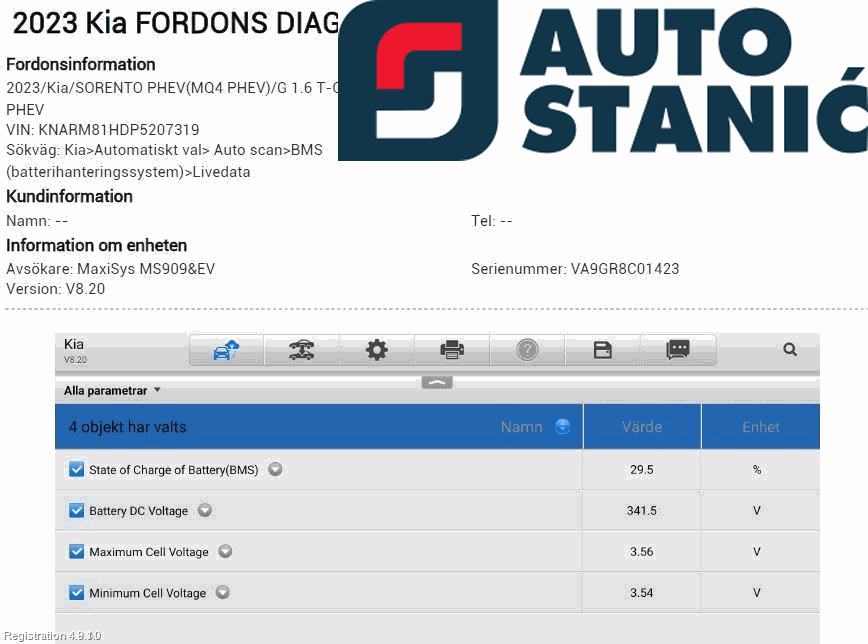The height and width of the screenshot is (644, 868).
Task: Open the vehicle cloud report icon
Action: [226, 350]
